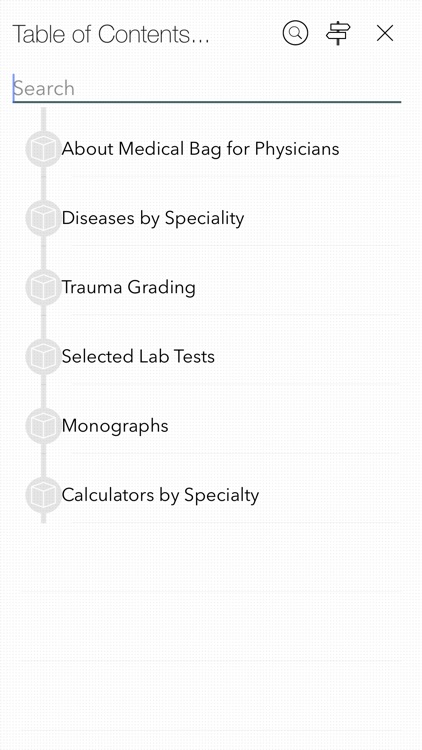
Task: Select Selected Lab Tests item
Action: (x=138, y=356)
